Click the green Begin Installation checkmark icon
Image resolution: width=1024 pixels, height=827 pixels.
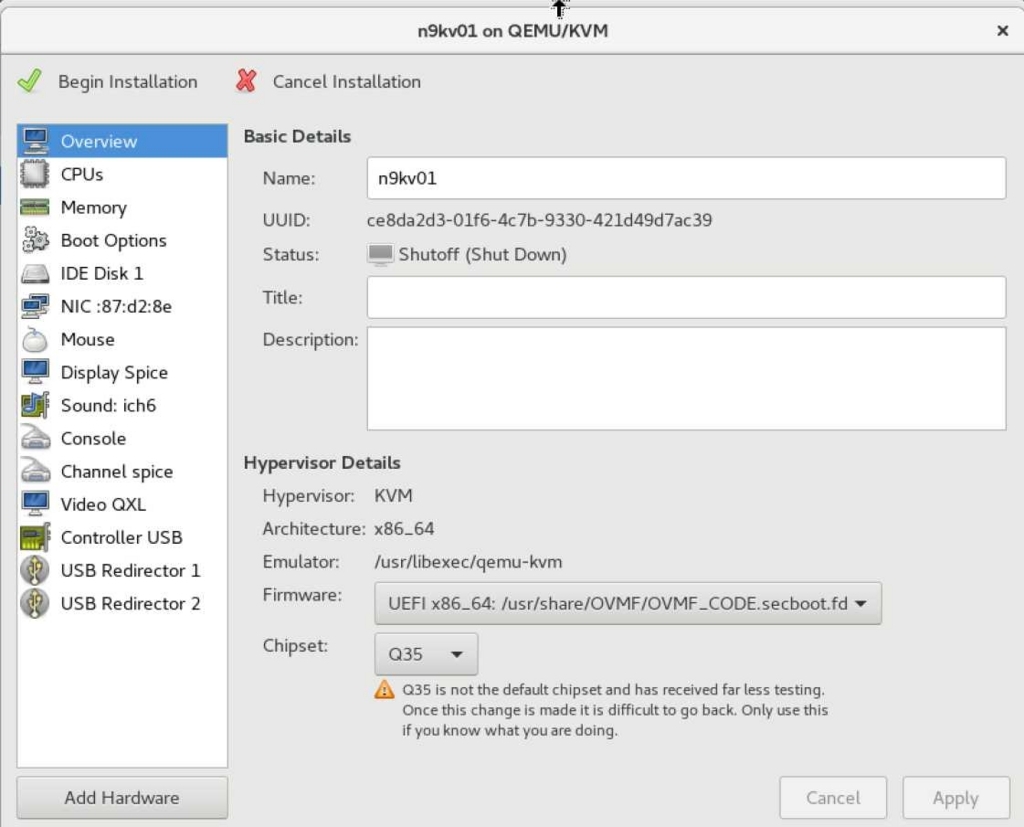[x=30, y=81]
